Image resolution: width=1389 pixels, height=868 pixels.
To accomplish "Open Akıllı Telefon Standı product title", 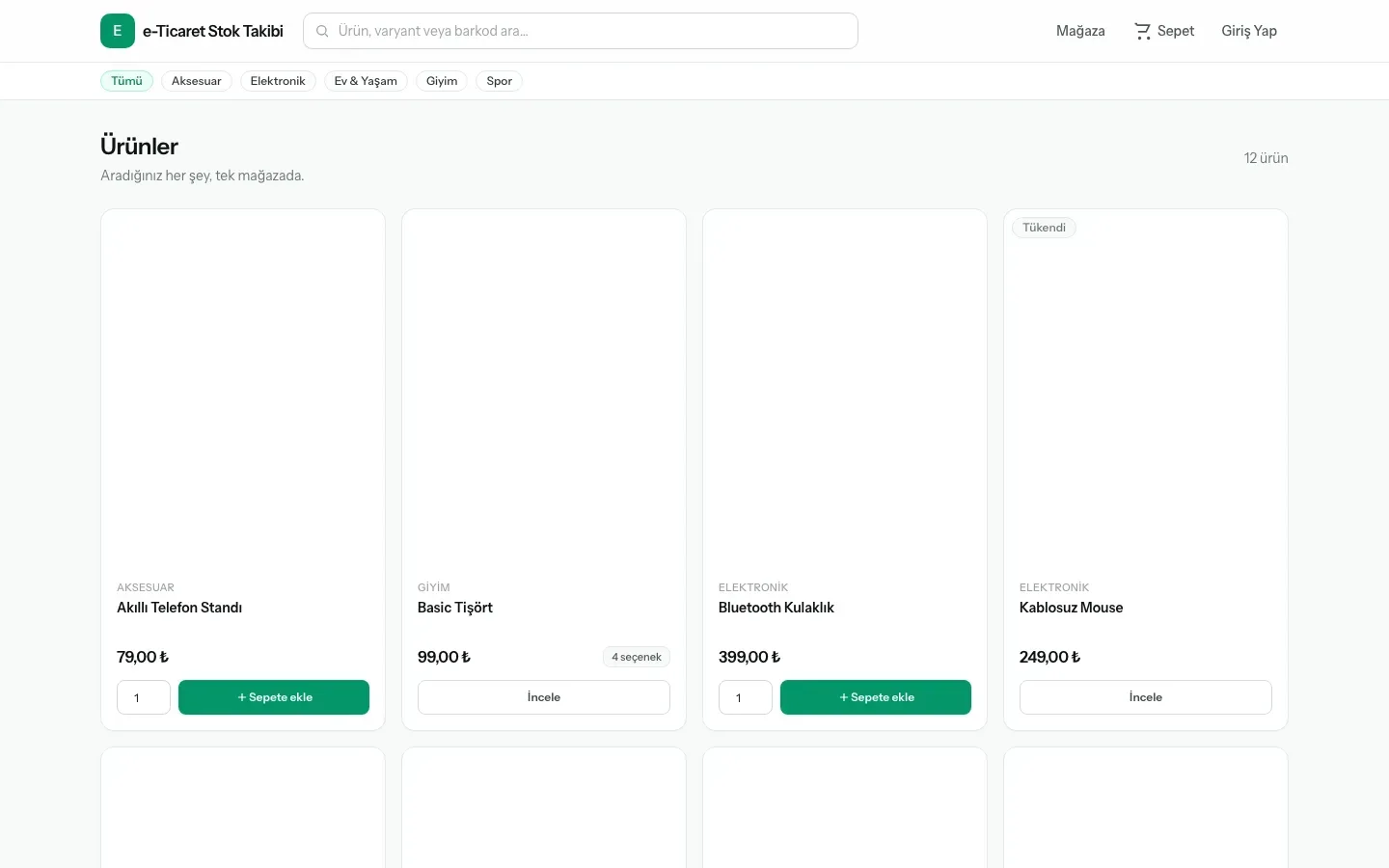I will click(179, 608).
